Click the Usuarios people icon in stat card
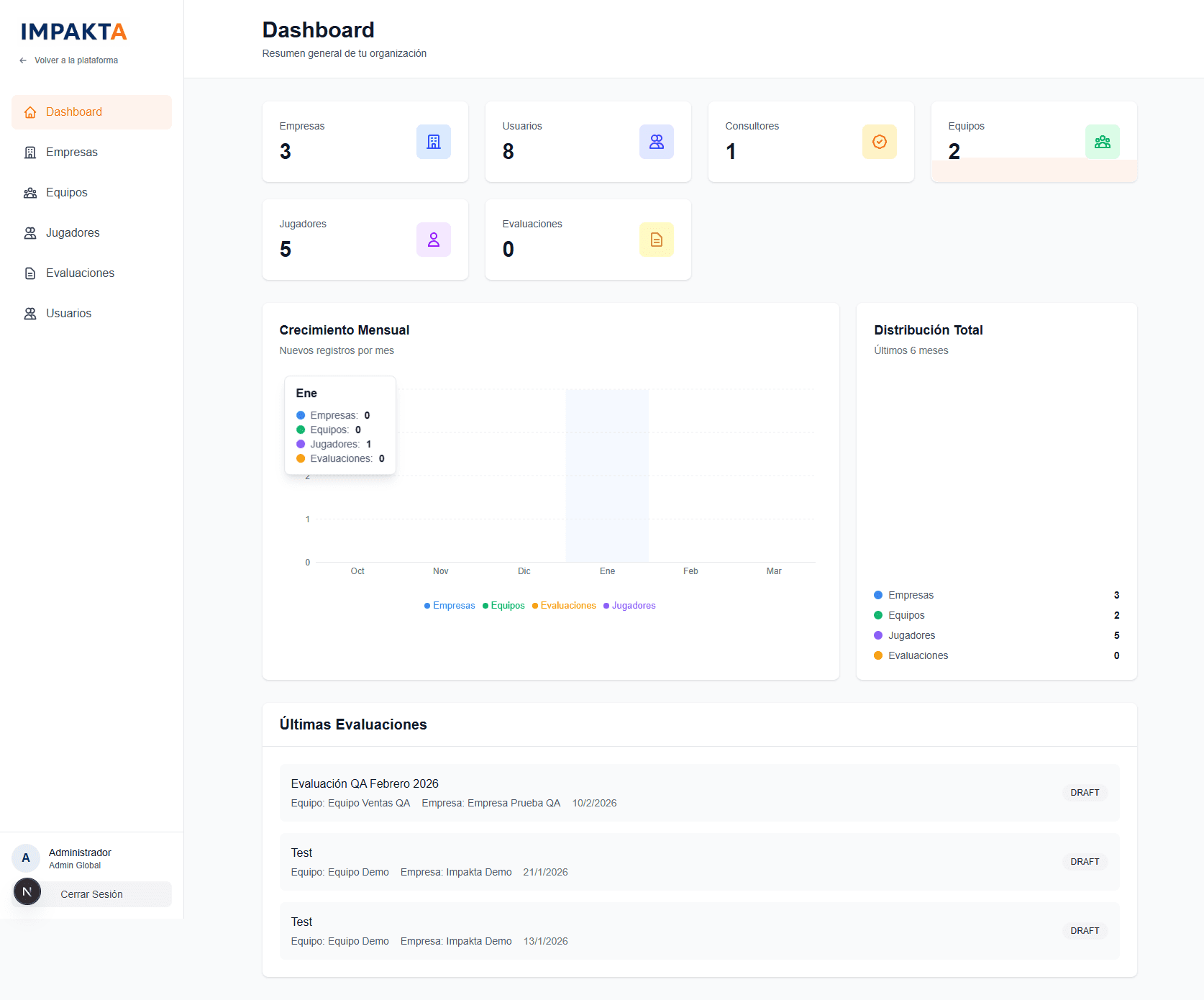The image size is (1204, 1000). tap(656, 142)
